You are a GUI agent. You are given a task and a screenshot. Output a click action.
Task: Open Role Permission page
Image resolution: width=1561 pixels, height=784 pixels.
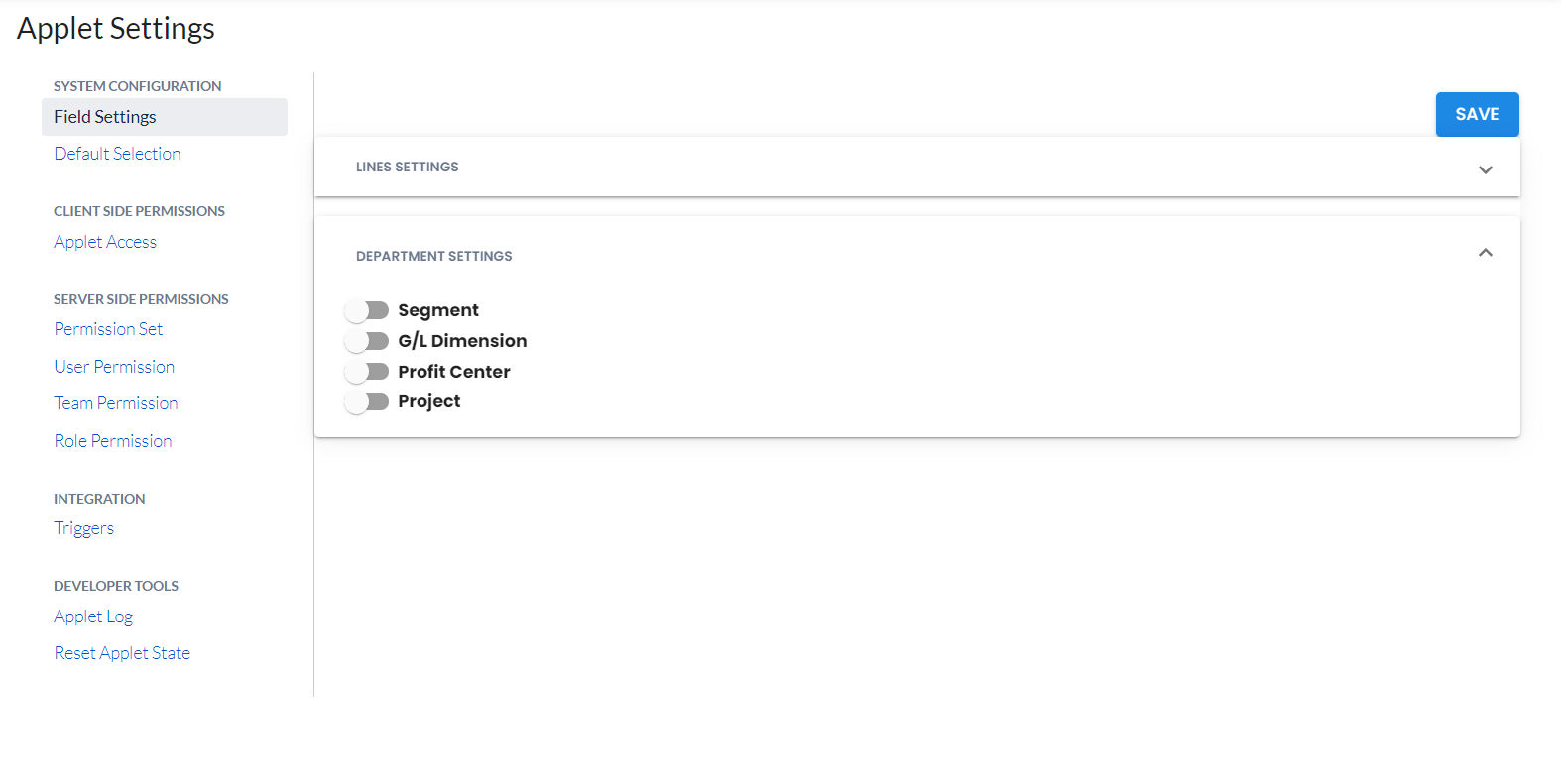tap(113, 441)
